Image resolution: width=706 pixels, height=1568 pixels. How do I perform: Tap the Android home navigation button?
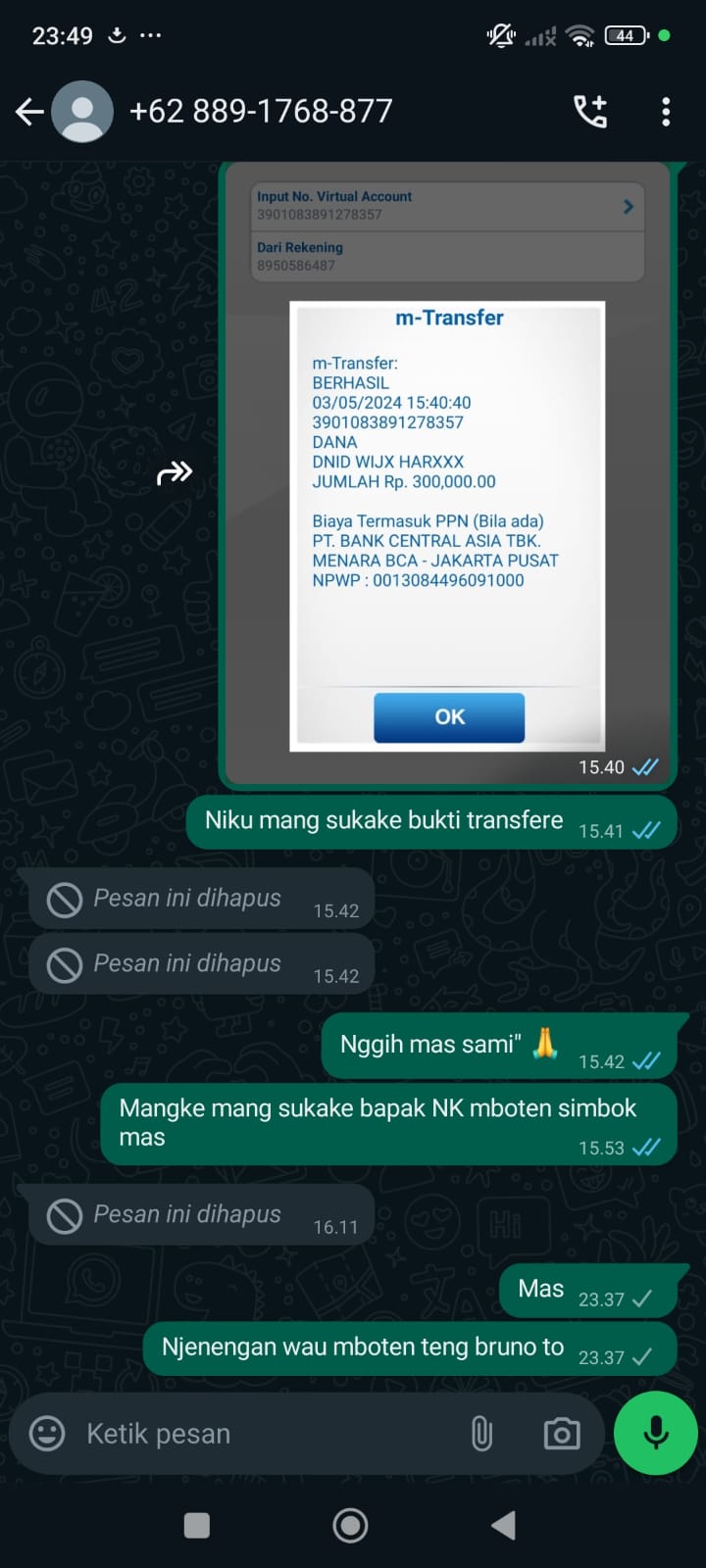(x=350, y=1525)
